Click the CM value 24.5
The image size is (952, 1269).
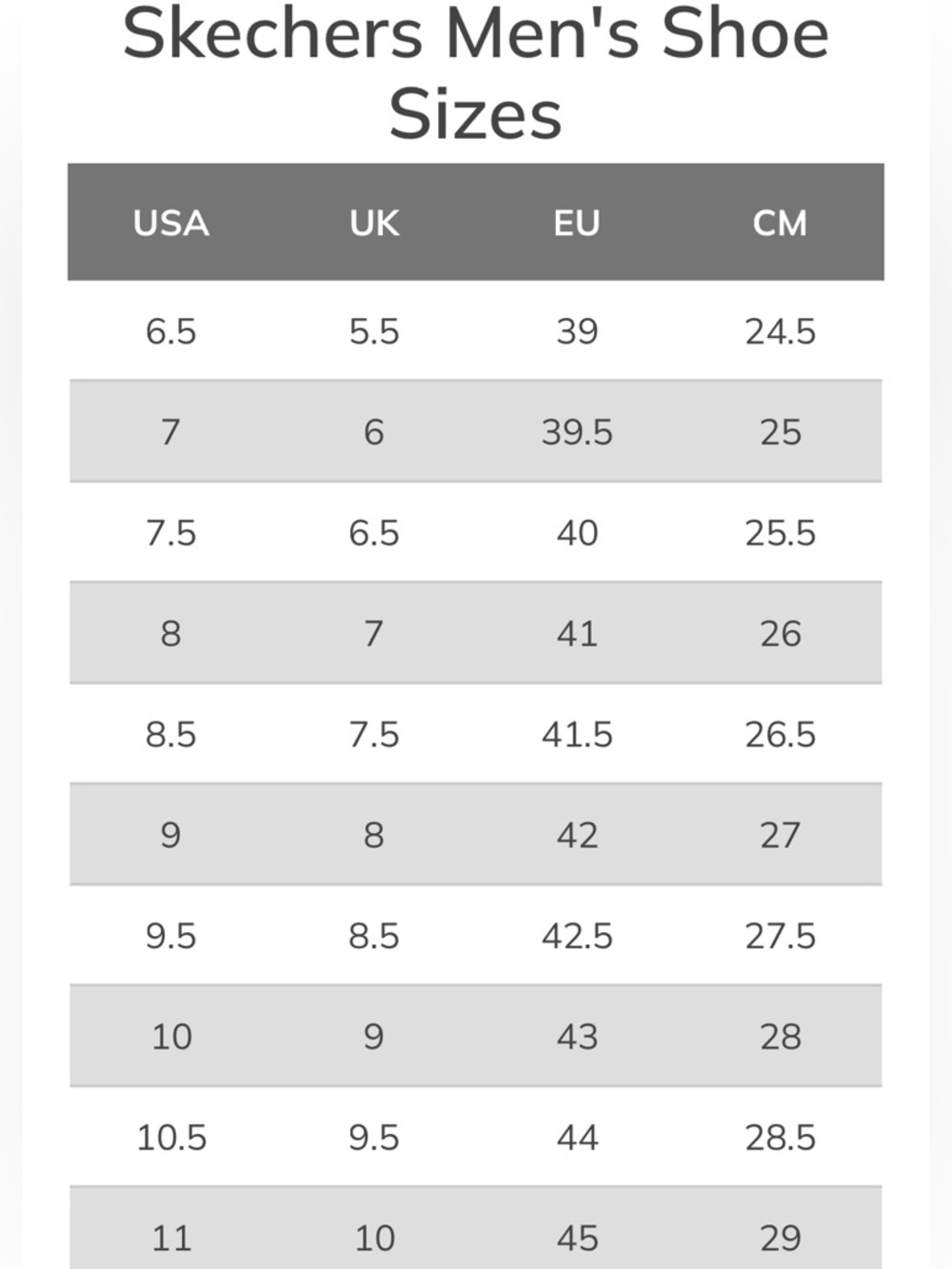pyautogui.click(x=780, y=331)
